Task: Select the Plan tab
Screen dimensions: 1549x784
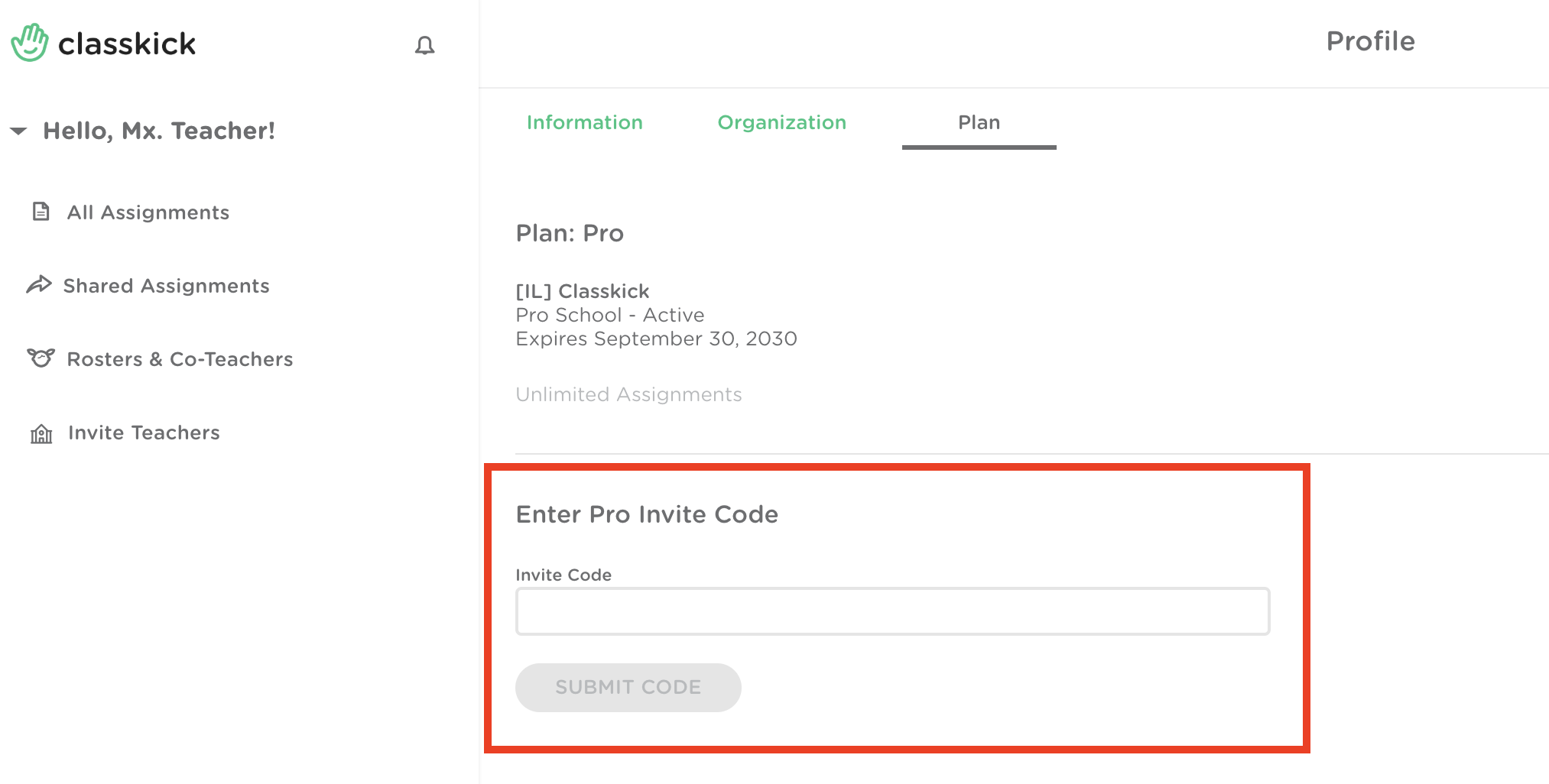Action: 979,122
